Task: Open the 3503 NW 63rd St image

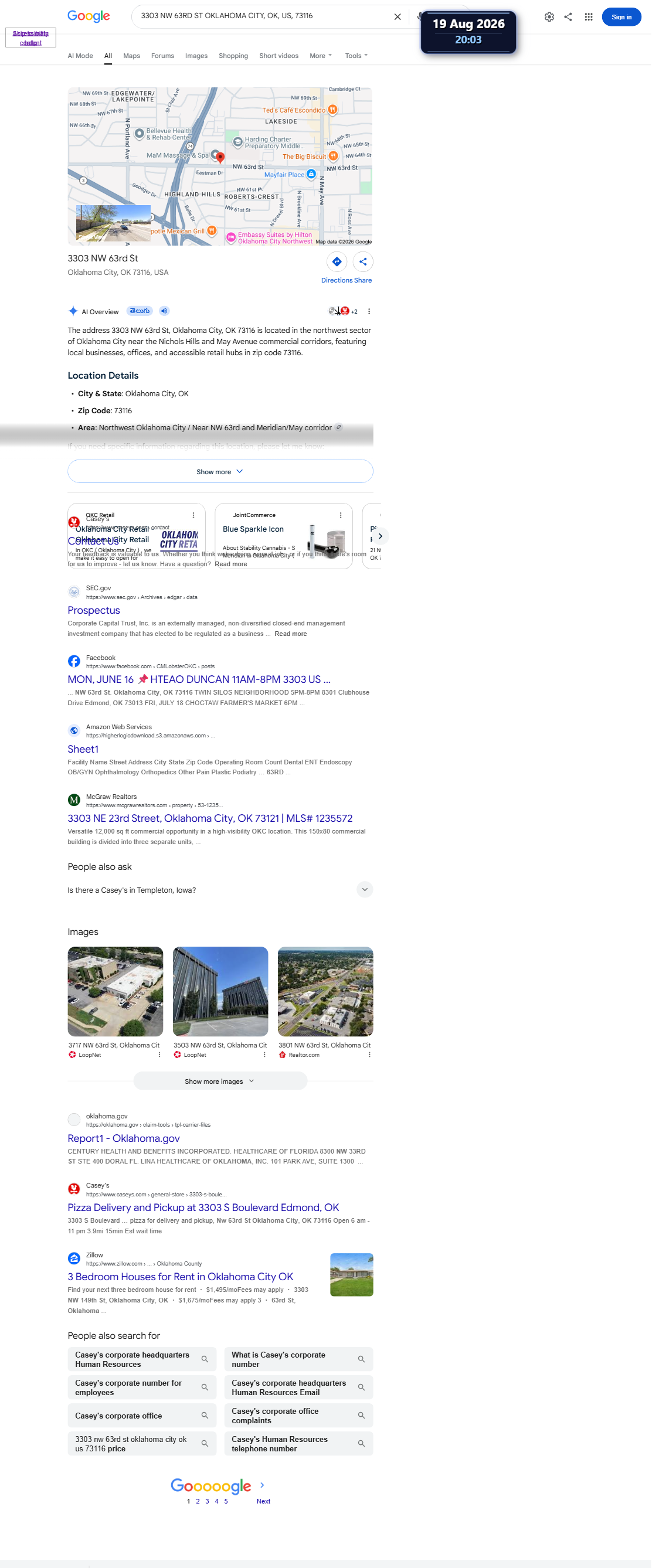Action: click(x=220, y=992)
